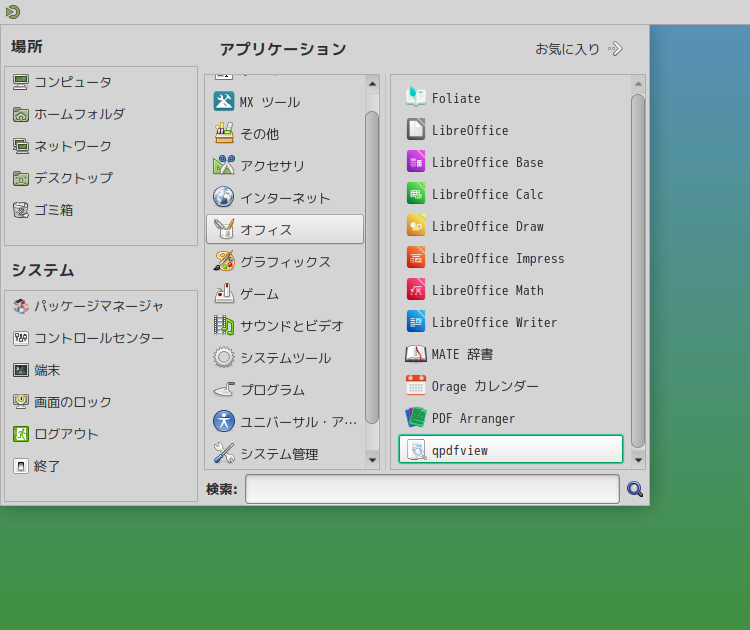Click the category list scrollbar thumb
Image resolution: width=750 pixels, height=630 pixels.
click(x=372, y=267)
